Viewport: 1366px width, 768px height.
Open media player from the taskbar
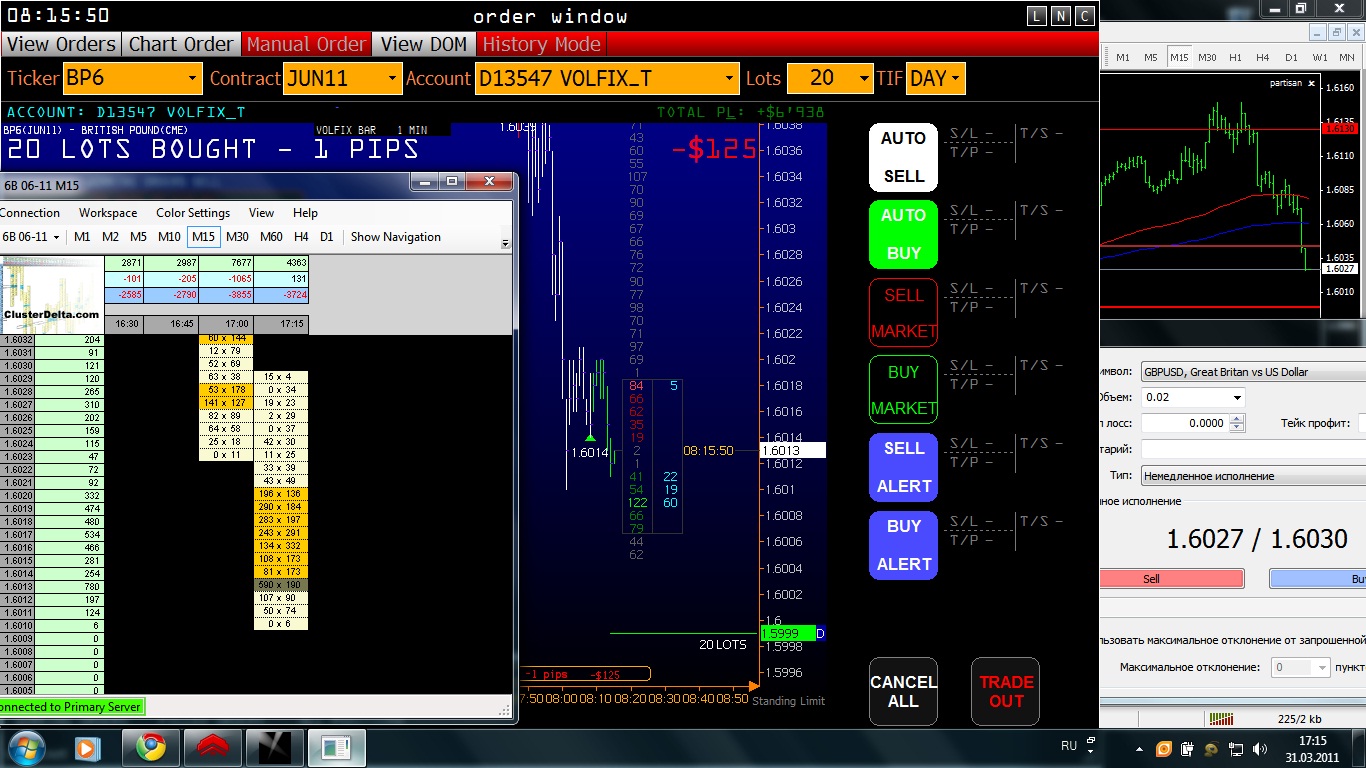click(86, 748)
